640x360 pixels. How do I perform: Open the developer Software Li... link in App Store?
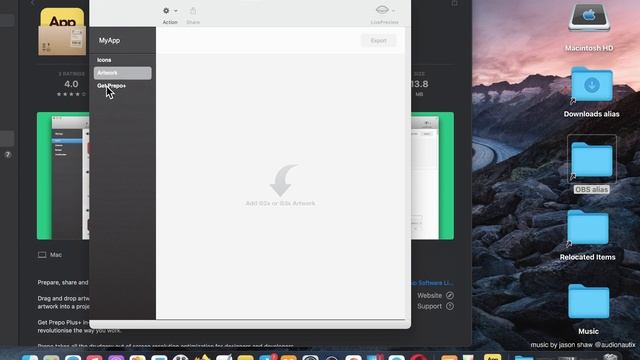point(433,283)
